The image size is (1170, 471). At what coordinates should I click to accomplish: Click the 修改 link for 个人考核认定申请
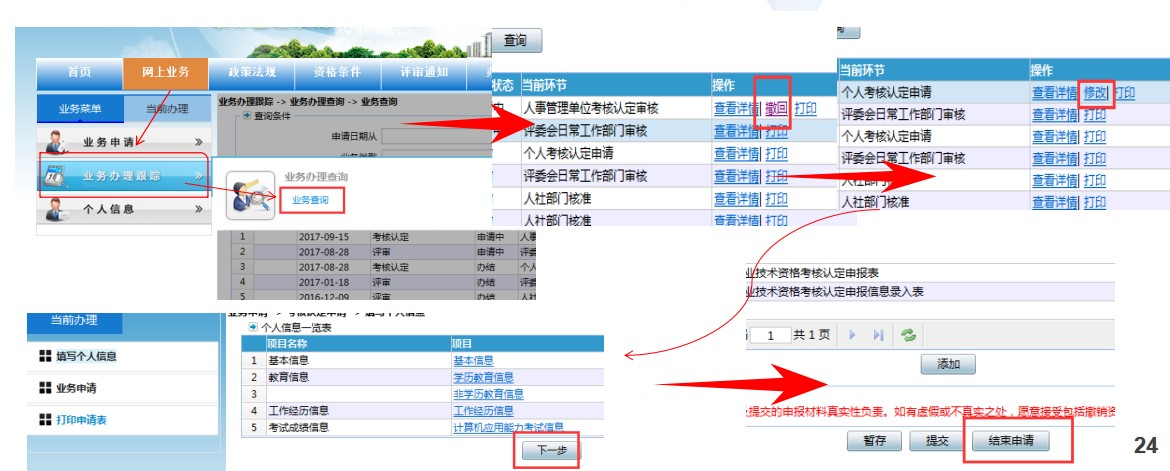point(1095,93)
